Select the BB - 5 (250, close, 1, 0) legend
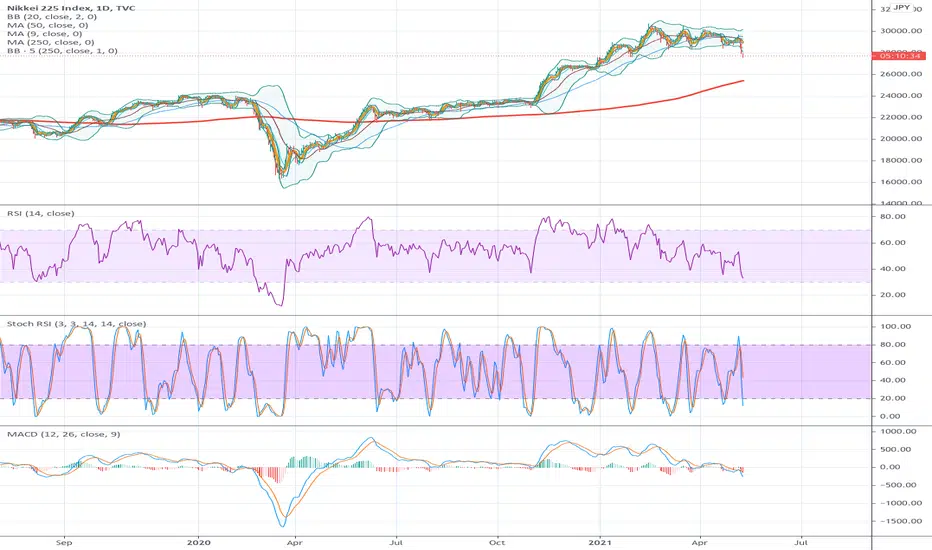This screenshot has width=932, height=550. pyautogui.click(x=62, y=51)
